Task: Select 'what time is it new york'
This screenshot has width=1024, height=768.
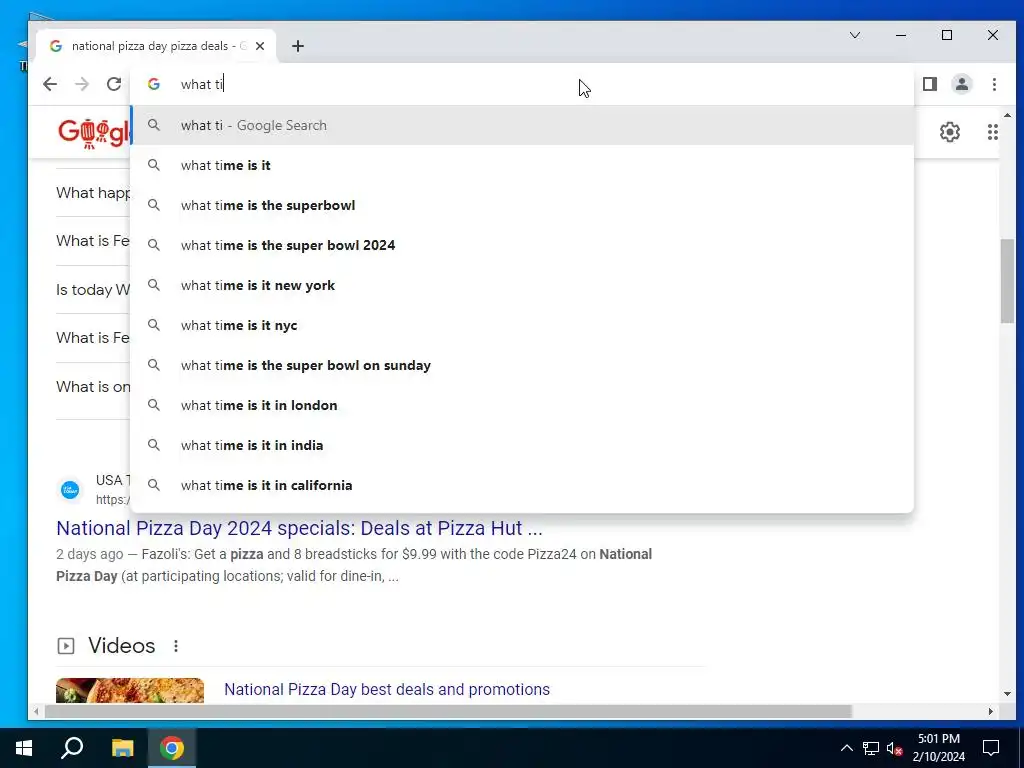Action: [x=522, y=285]
